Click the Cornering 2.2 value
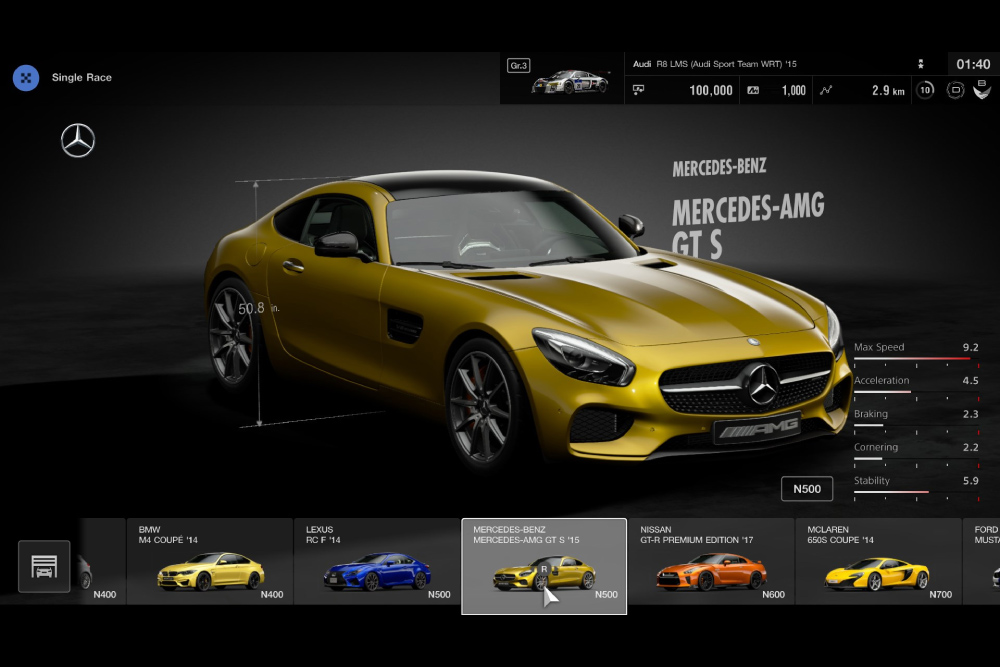The image size is (1000, 667). point(970,448)
